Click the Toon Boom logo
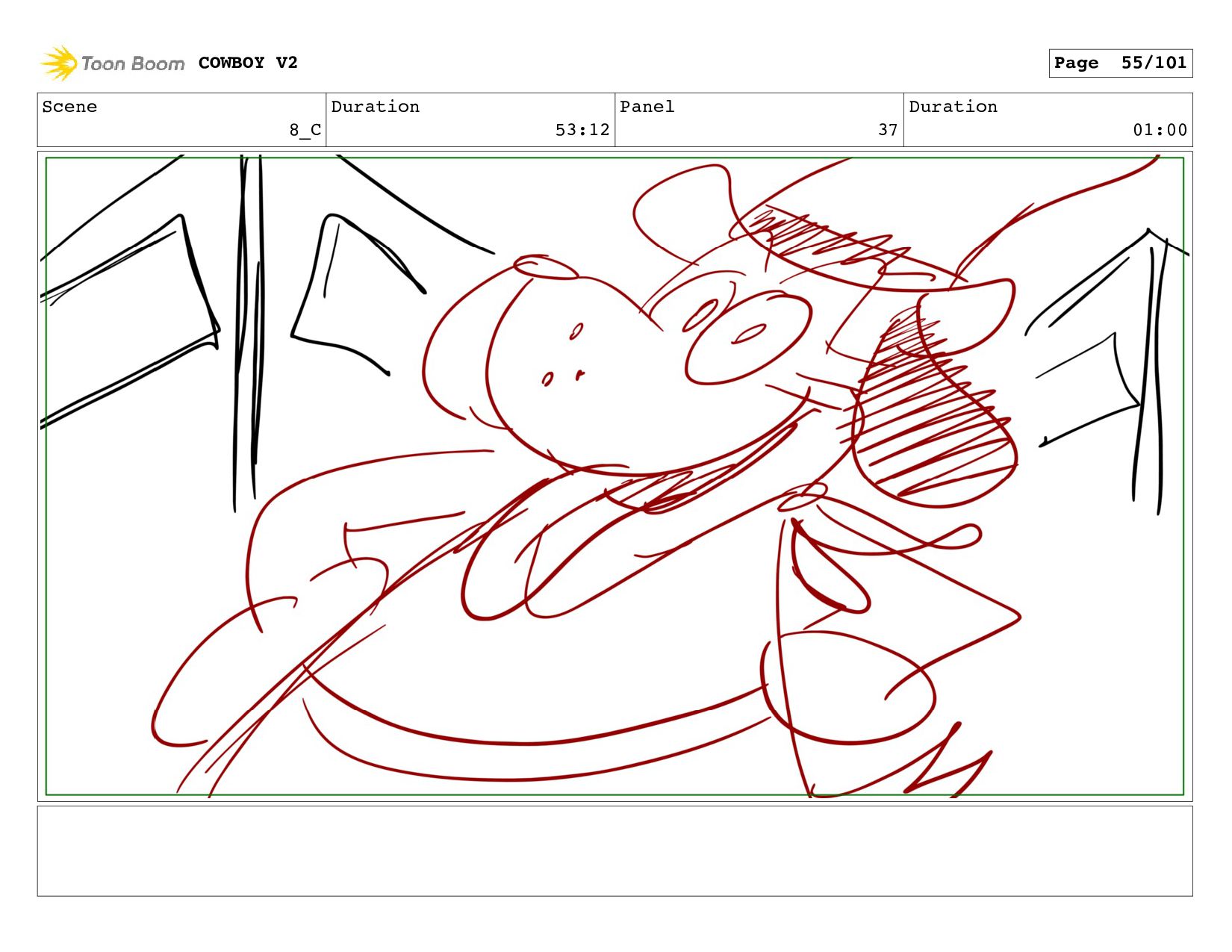Image resolution: width=1232 pixels, height=952 pixels. 112,63
